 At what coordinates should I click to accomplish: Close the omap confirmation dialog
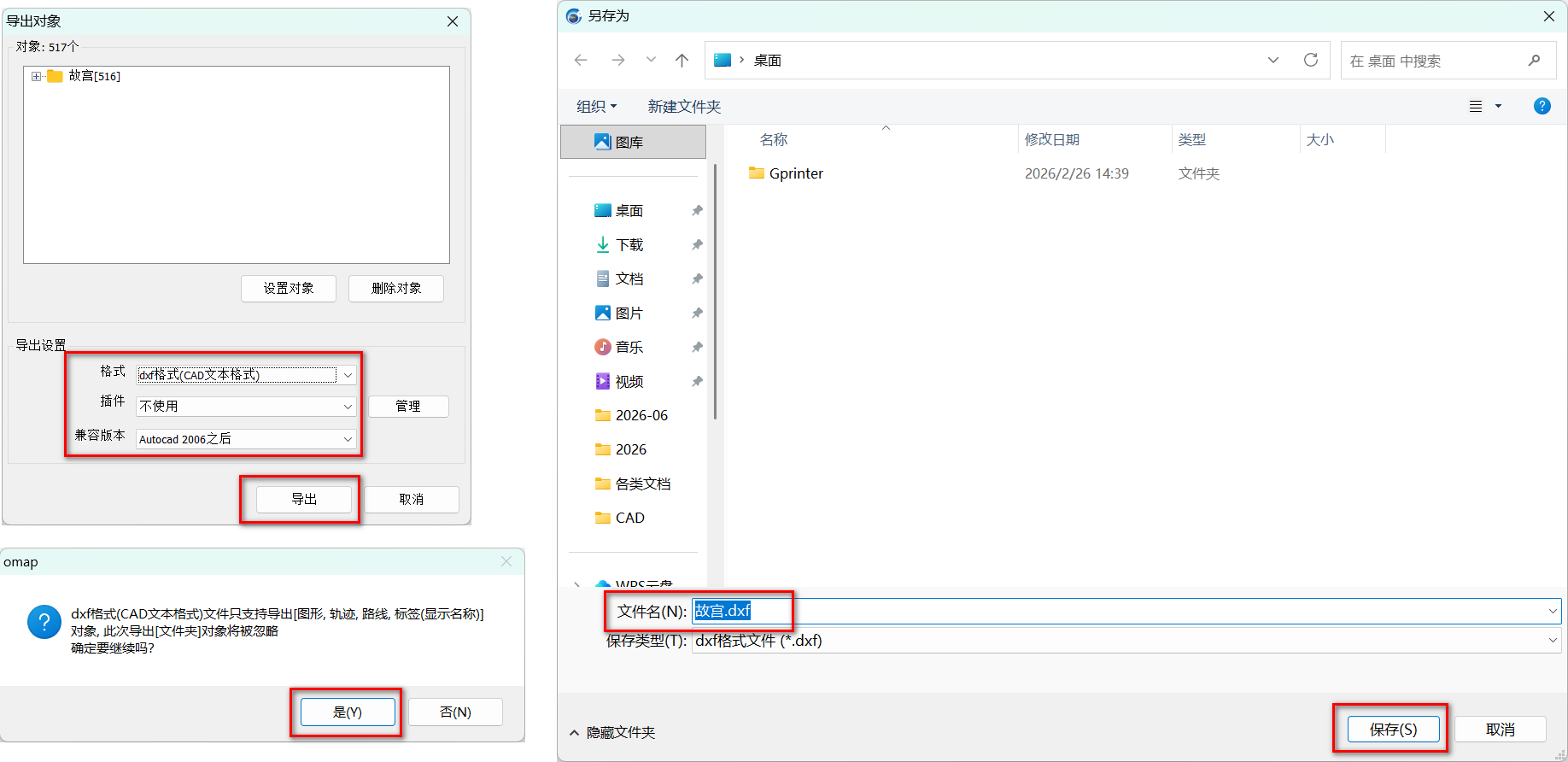(x=506, y=561)
